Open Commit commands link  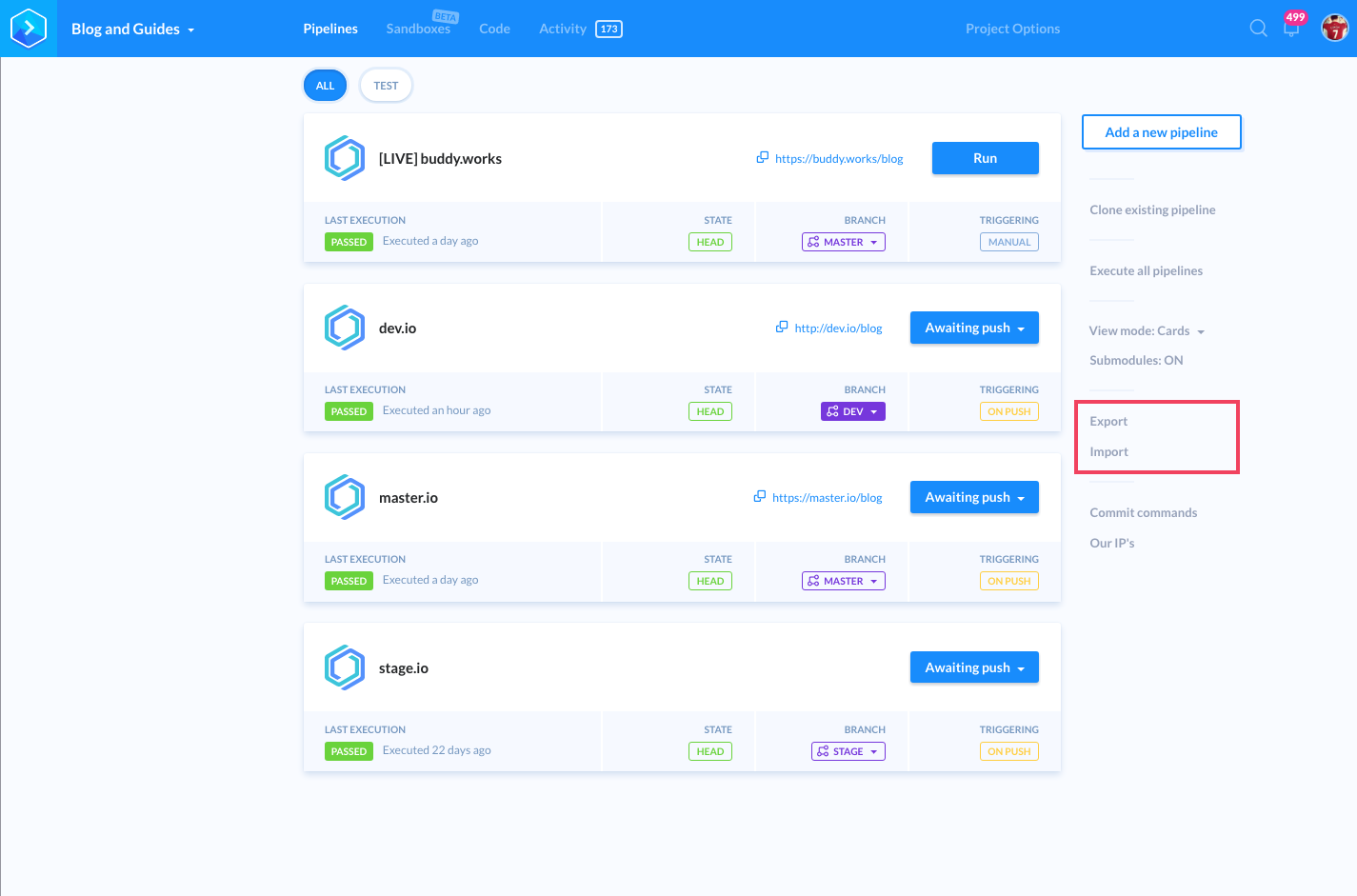click(1143, 512)
